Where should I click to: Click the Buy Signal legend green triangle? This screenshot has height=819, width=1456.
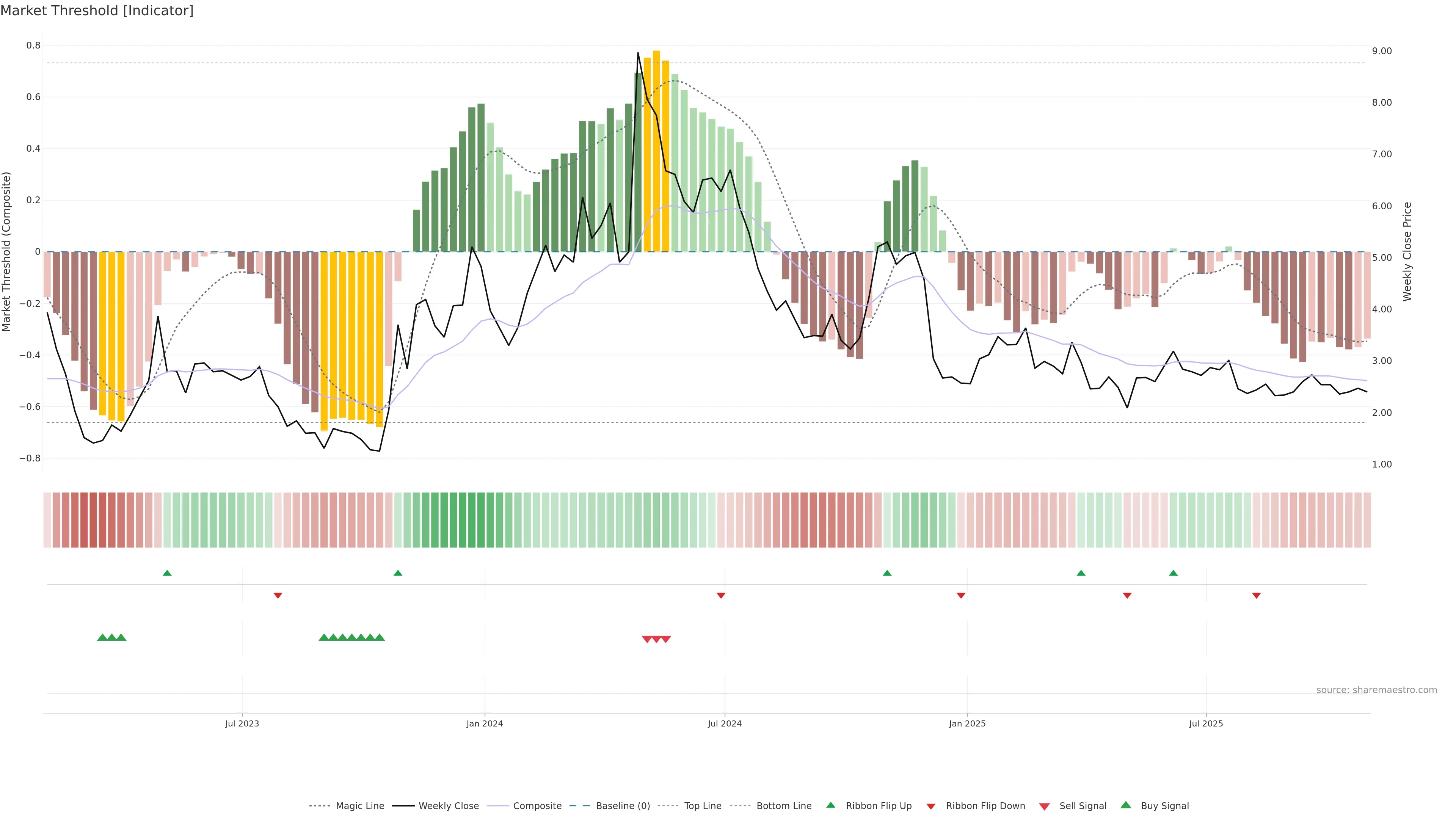(x=1126, y=805)
